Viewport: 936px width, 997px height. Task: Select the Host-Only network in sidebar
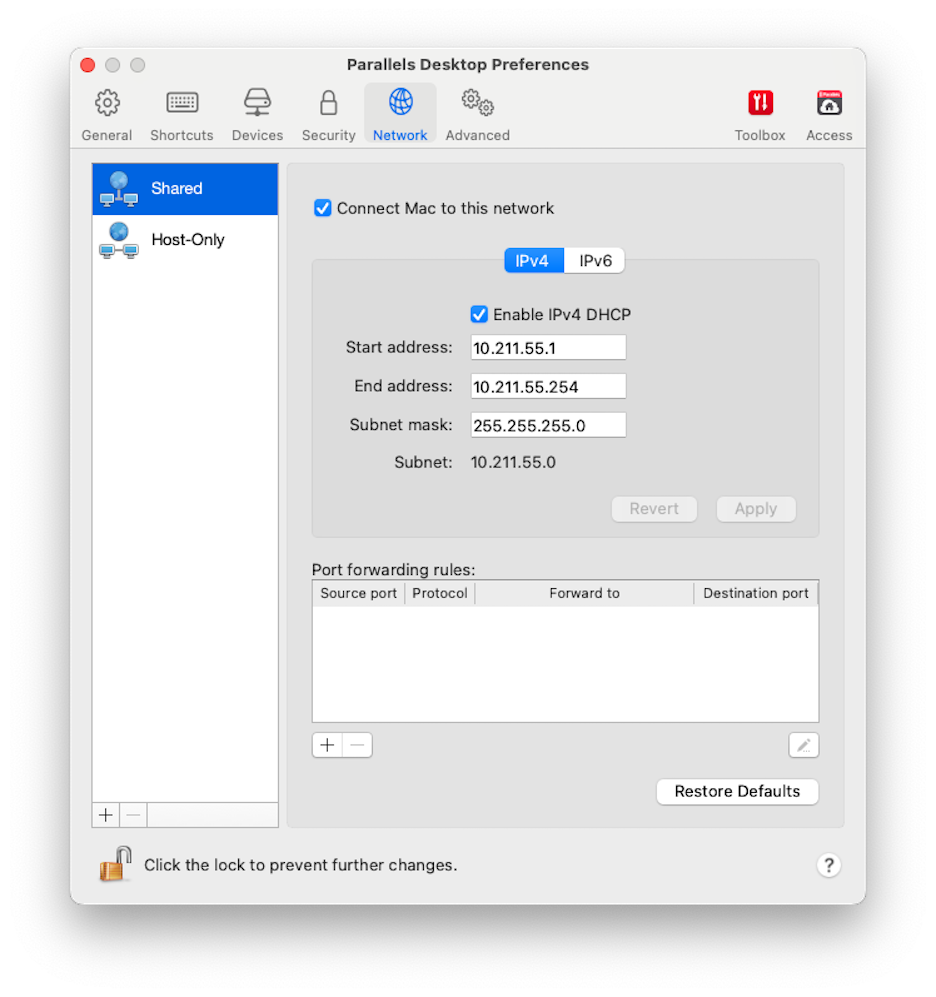click(x=185, y=240)
